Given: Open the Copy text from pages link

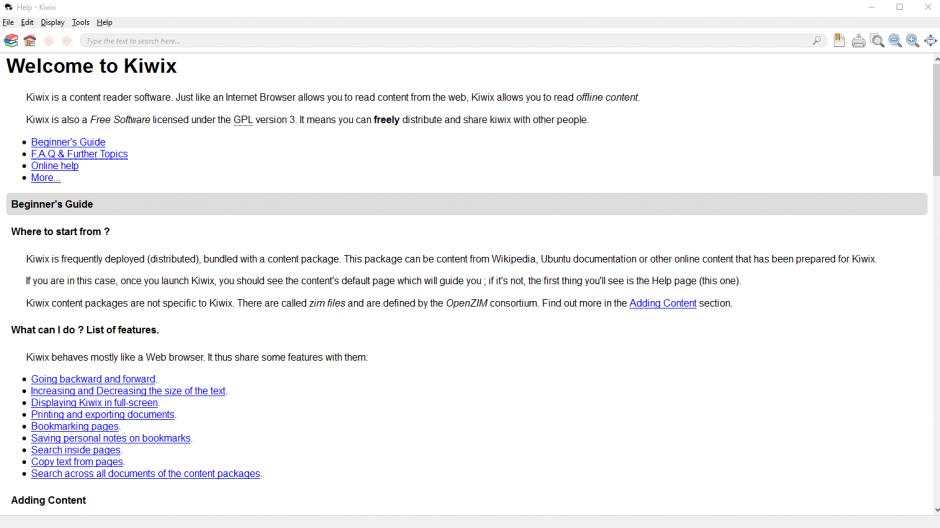Looking at the screenshot, I should (x=77, y=461).
